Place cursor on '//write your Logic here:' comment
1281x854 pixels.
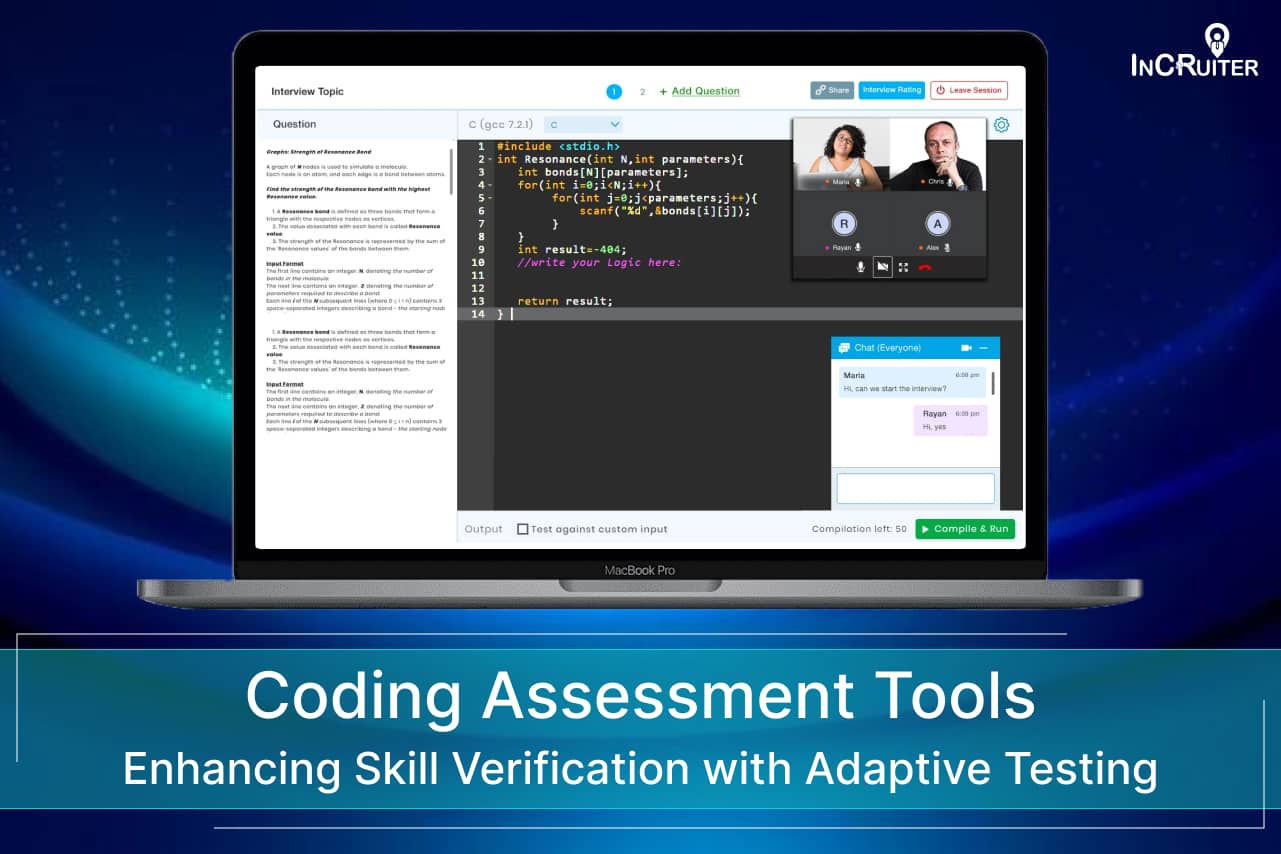[x=599, y=262]
